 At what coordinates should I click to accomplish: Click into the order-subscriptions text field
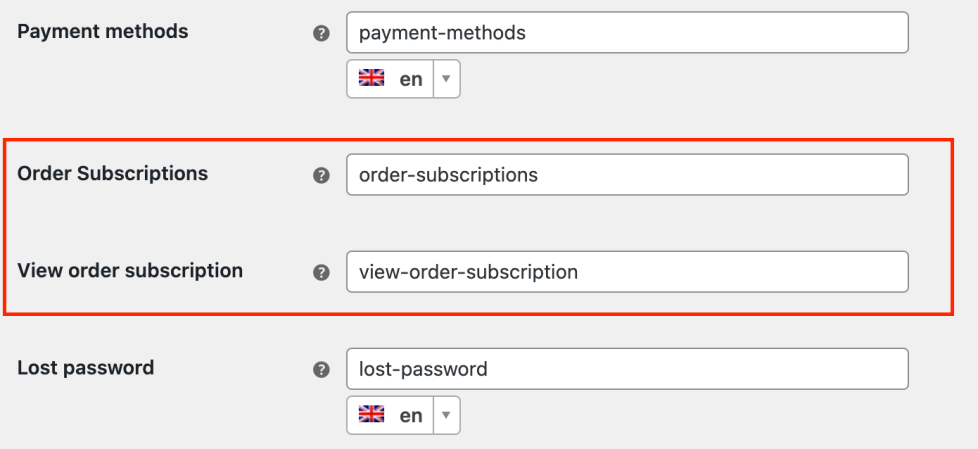(x=627, y=175)
